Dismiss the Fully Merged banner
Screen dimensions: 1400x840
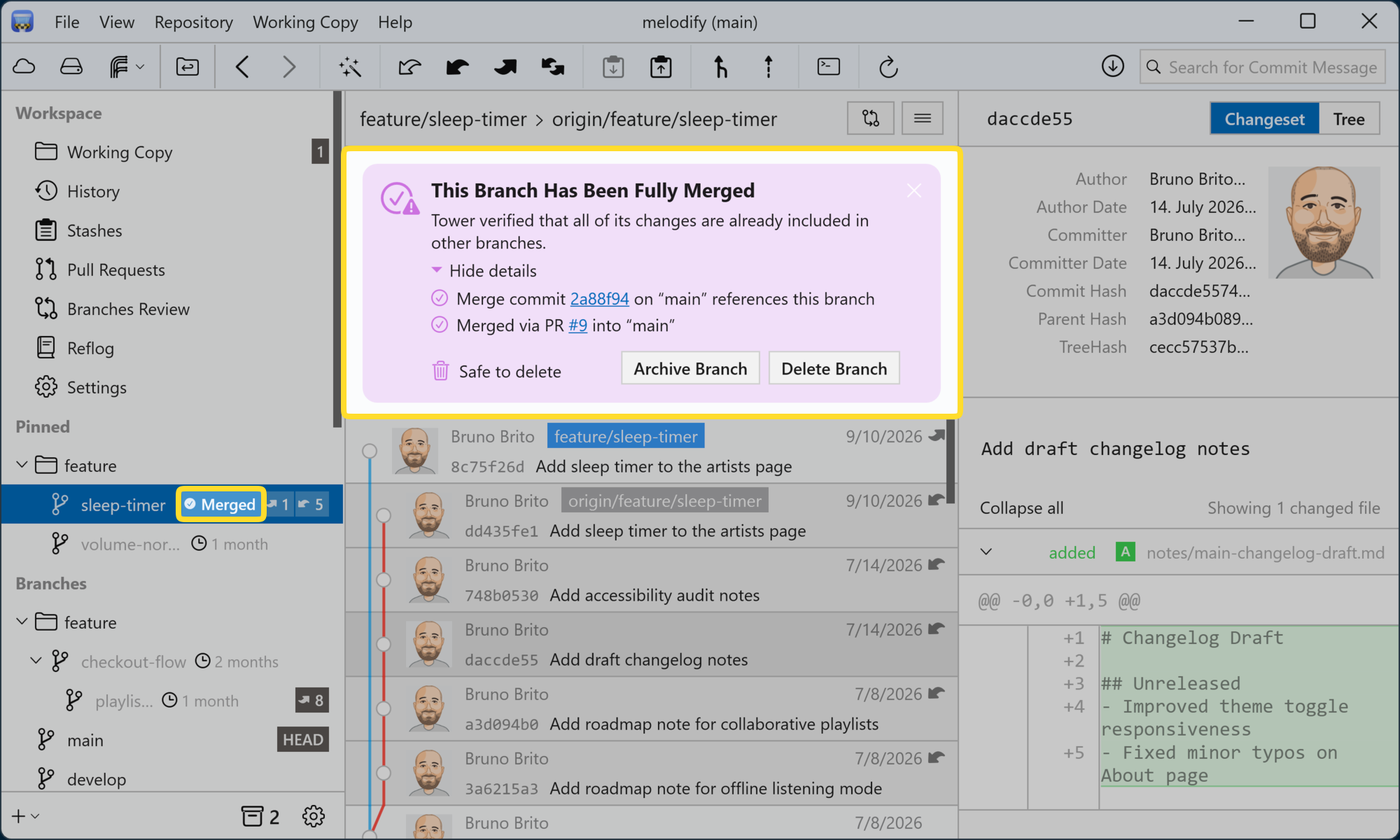[x=914, y=190]
